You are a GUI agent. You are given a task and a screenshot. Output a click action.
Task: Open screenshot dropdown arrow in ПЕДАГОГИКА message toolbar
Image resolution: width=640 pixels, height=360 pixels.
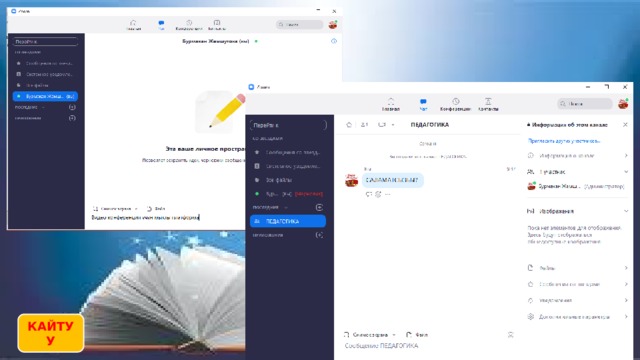coord(394,335)
